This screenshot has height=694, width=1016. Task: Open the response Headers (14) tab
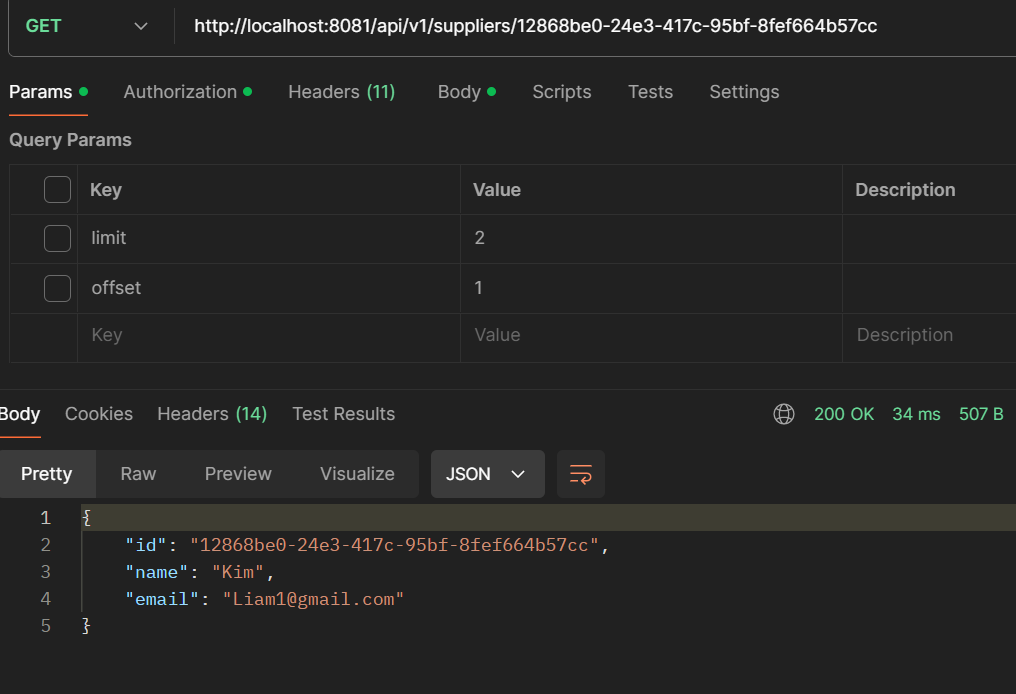tap(212, 414)
